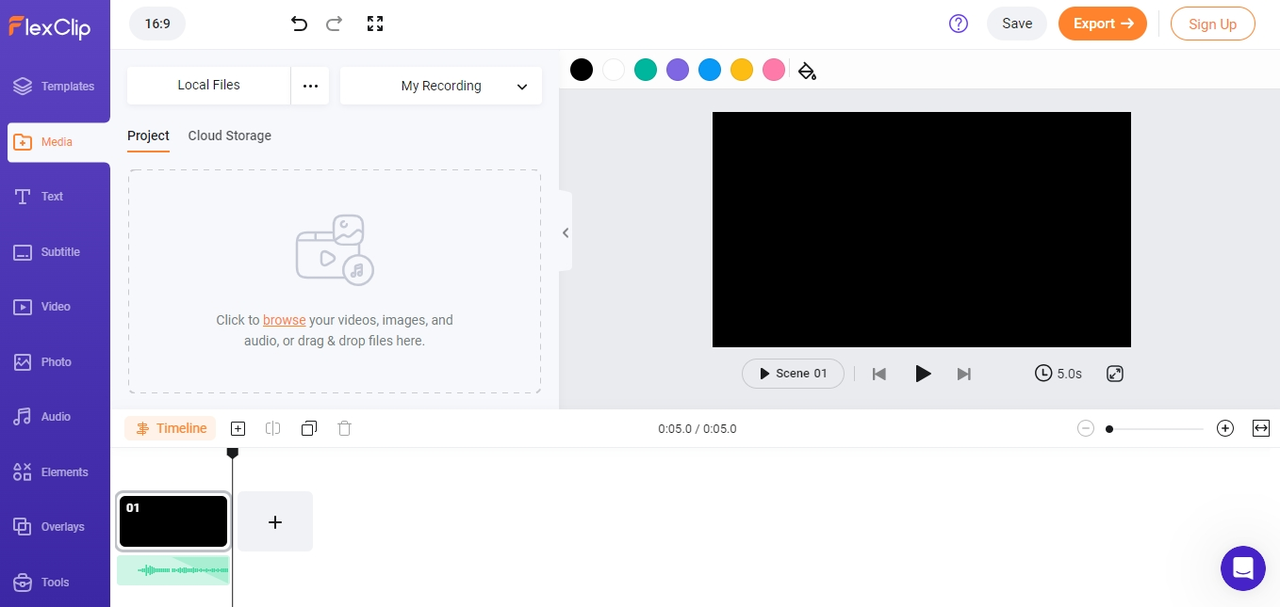Export the video
Image resolution: width=1280 pixels, height=607 pixels.
1102,23
